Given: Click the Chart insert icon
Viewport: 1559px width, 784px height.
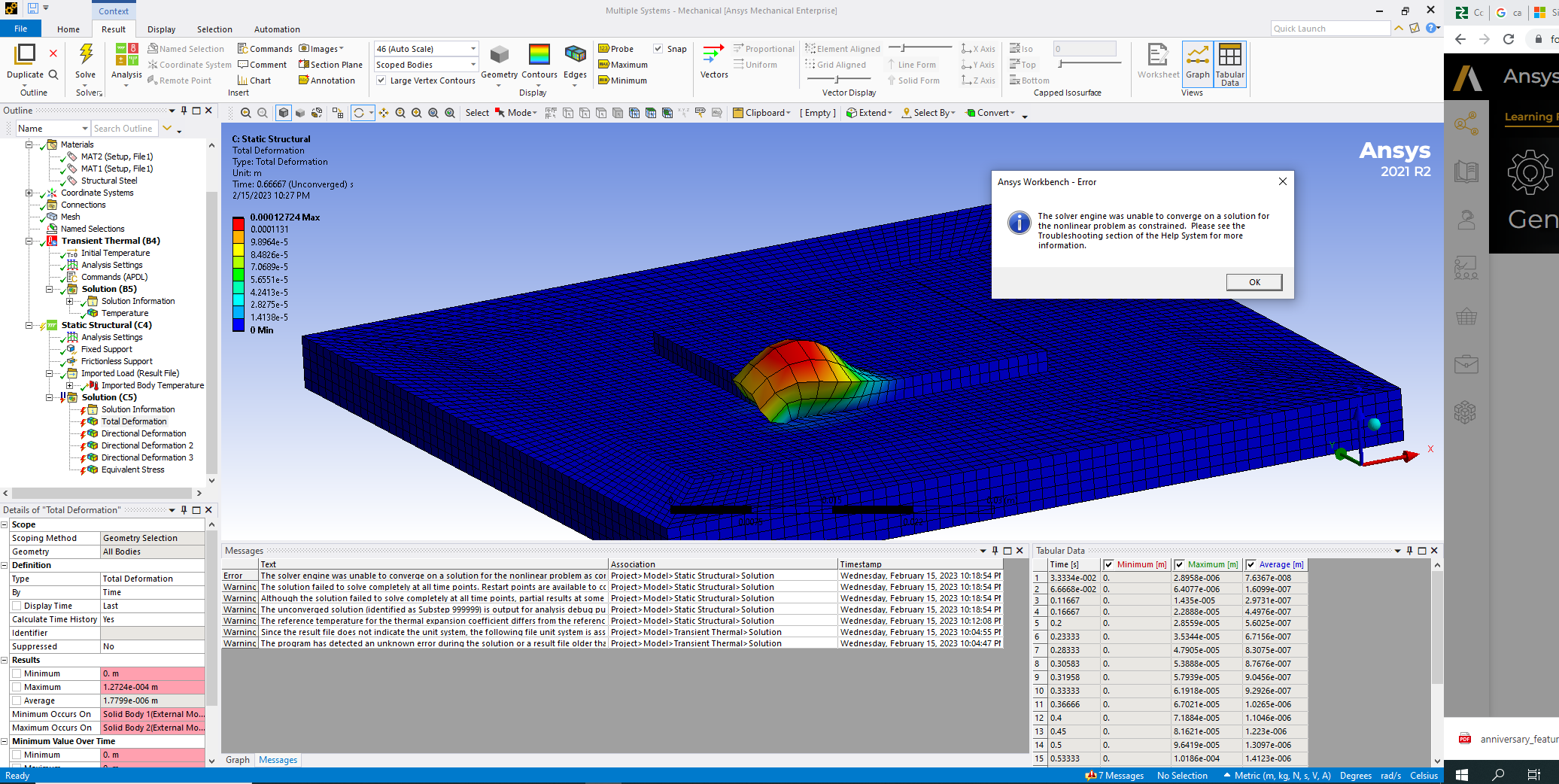Looking at the screenshot, I should [x=254, y=81].
